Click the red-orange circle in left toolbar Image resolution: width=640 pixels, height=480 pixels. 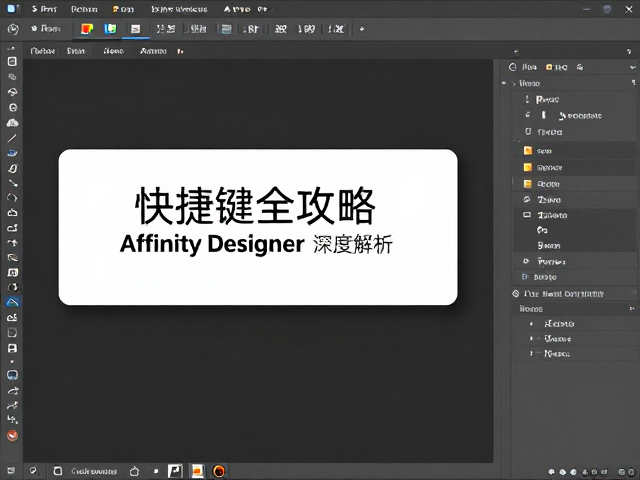tap(13, 436)
